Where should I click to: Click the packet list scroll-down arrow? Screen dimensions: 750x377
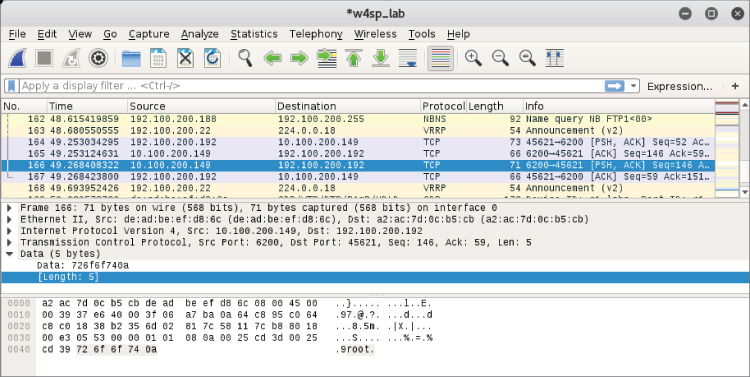click(744, 192)
